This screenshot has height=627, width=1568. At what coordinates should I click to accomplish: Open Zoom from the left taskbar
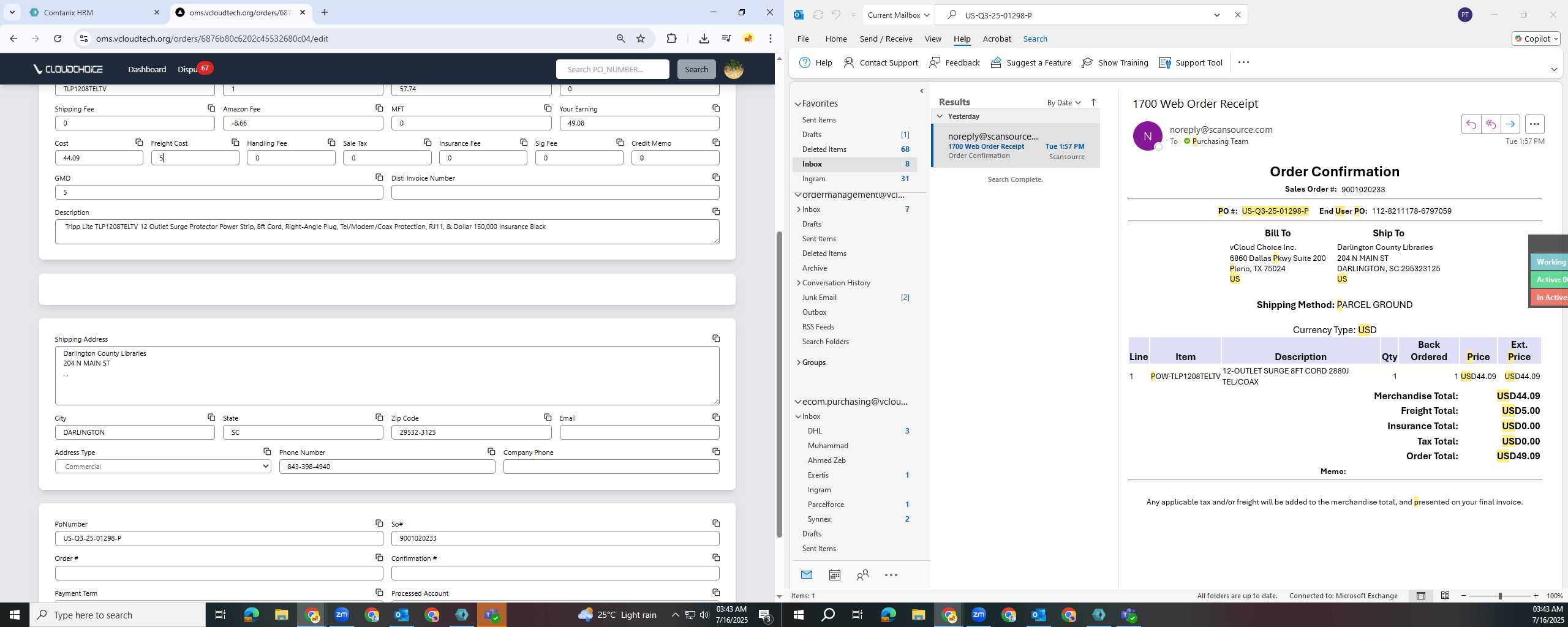tap(342, 615)
